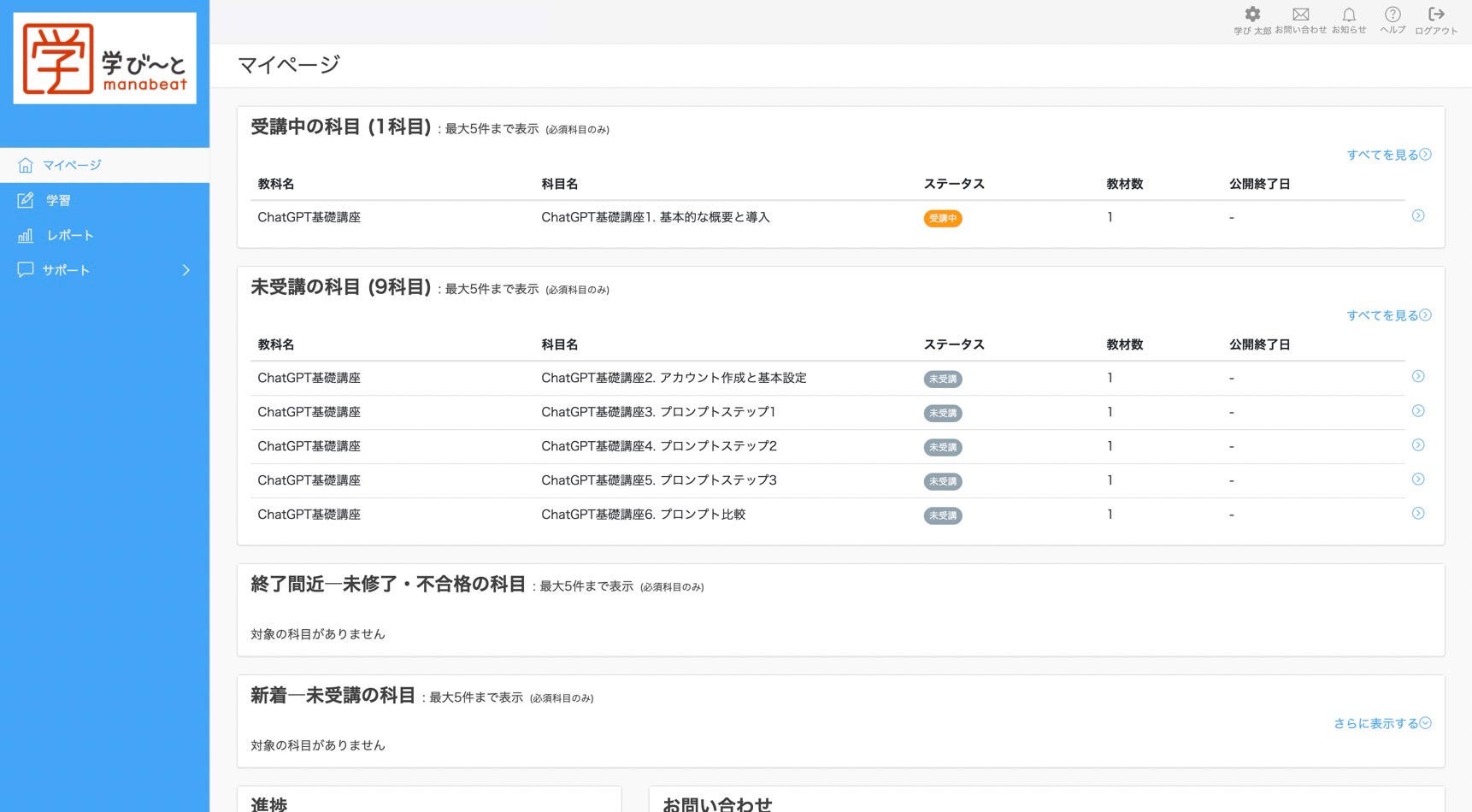The height and width of the screenshot is (812, 1472).
Task: Click the 学び〜と manabeat logo
Action: pos(105,59)
